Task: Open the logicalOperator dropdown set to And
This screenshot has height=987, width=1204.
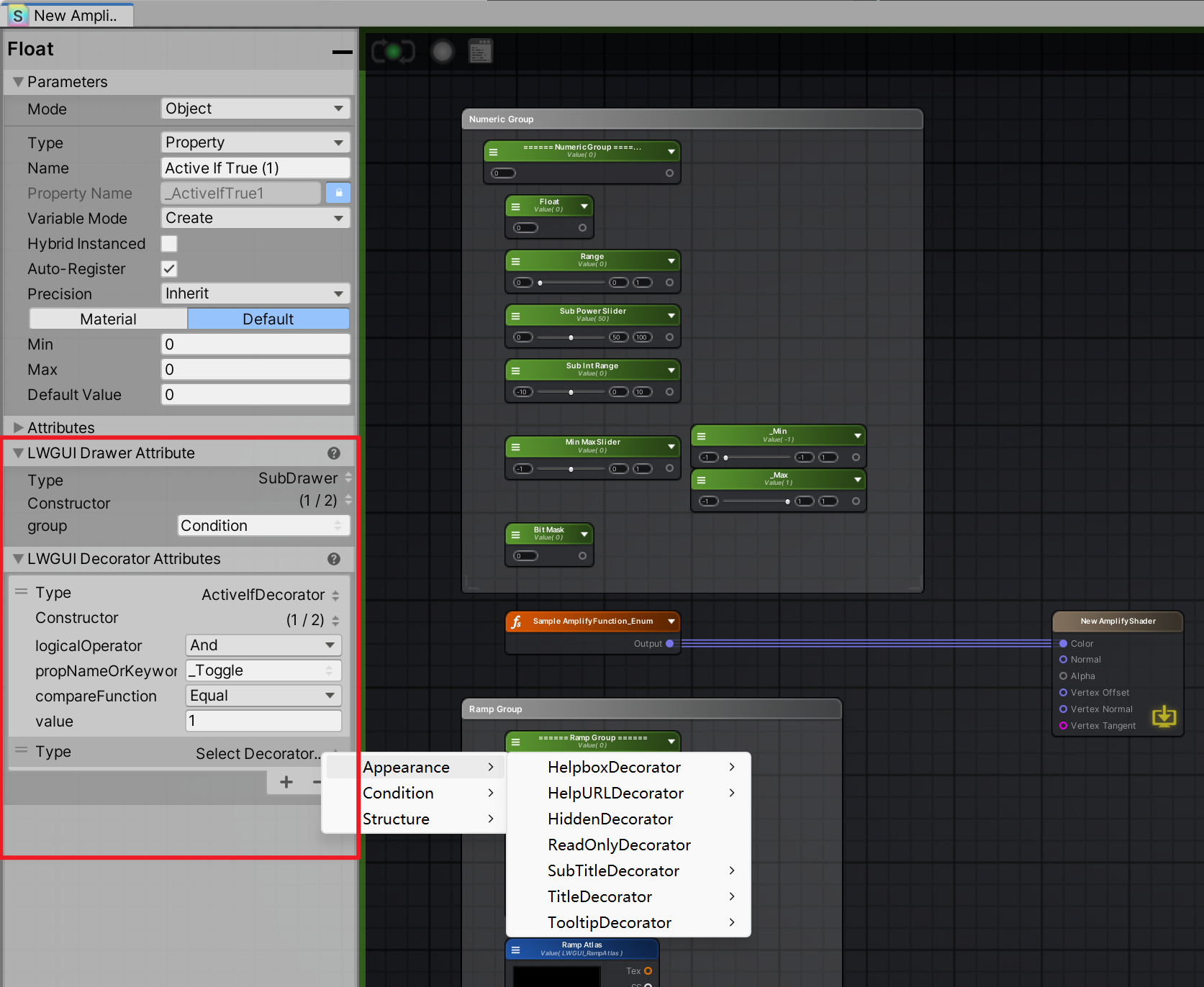Action: pos(263,645)
